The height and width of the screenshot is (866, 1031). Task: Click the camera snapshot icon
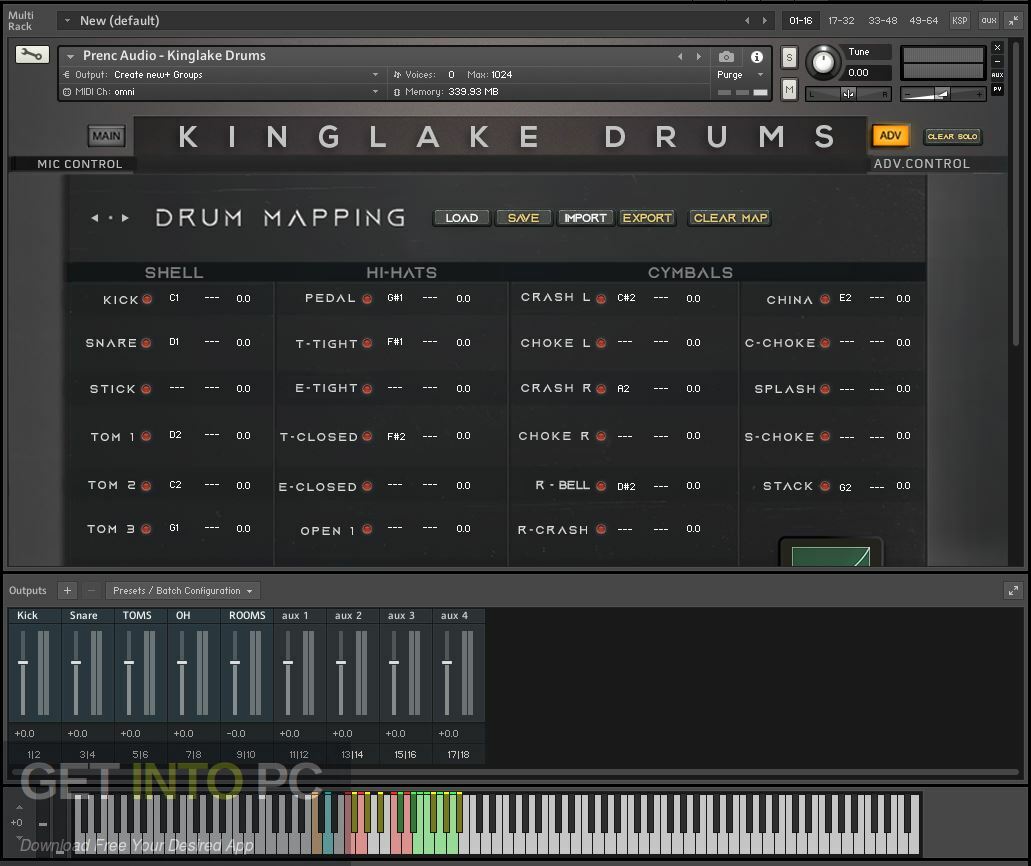pyautogui.click(x=727, y=57)
